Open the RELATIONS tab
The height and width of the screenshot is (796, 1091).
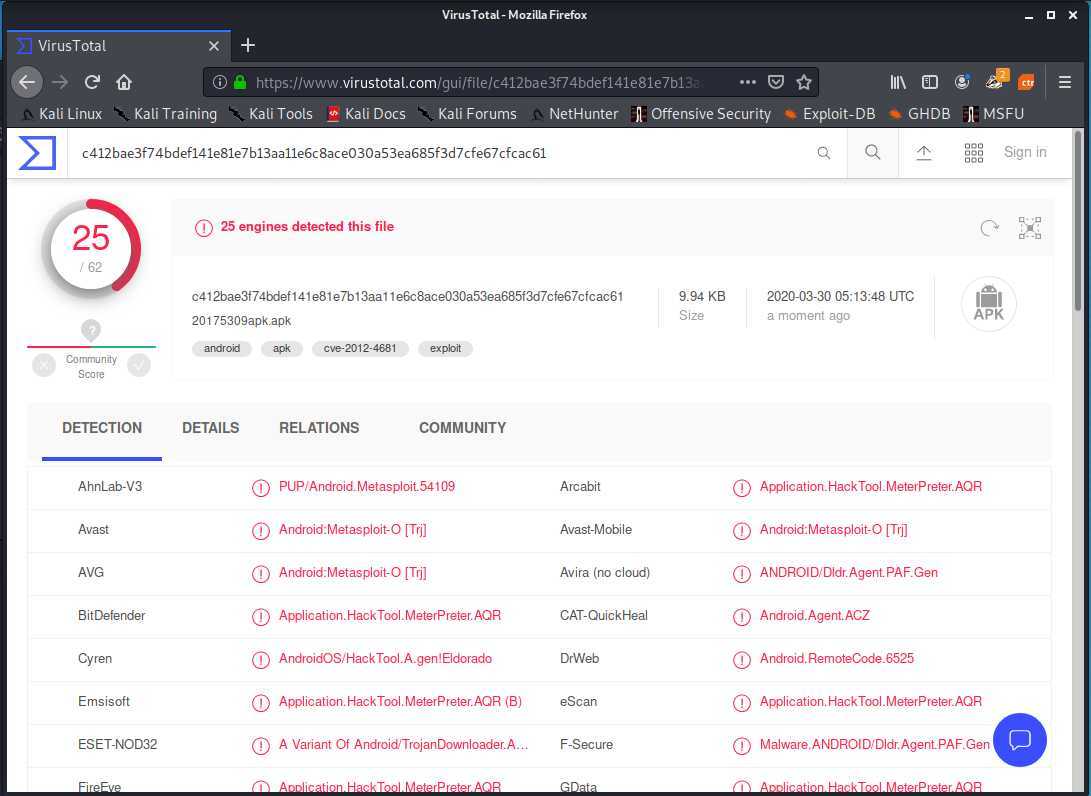coord(319,428)
